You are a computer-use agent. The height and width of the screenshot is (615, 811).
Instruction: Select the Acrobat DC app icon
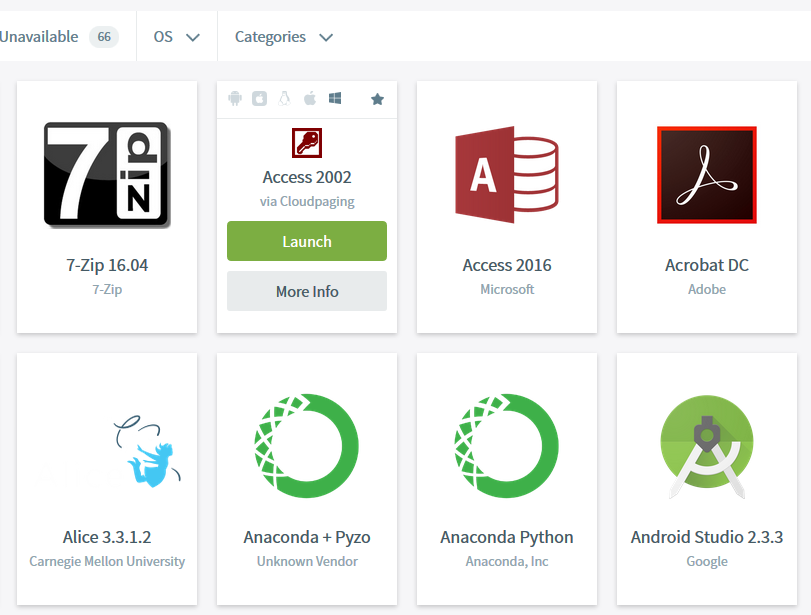coord(706,174)
